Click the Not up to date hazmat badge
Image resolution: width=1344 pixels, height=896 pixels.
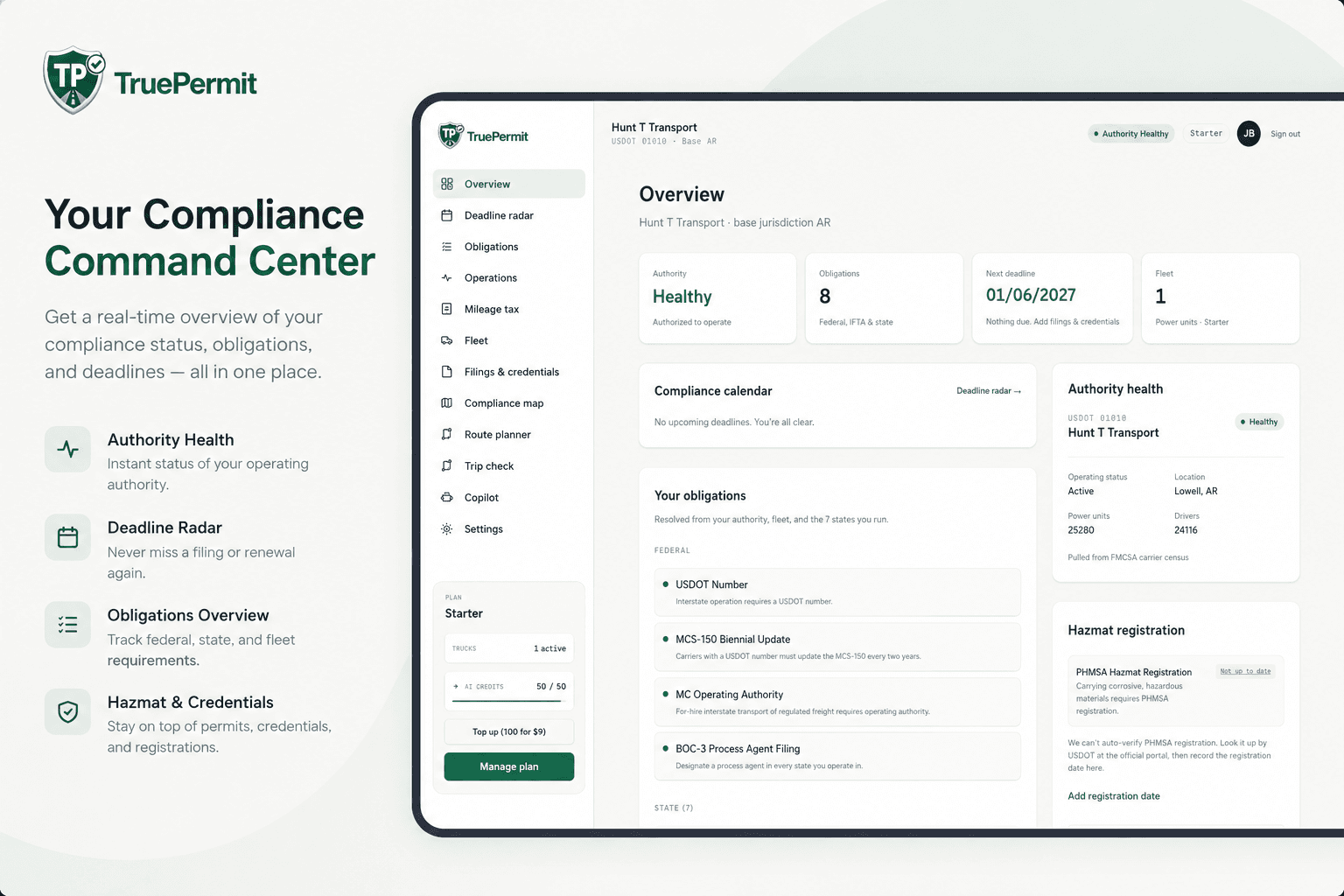tap(1246, 671)
